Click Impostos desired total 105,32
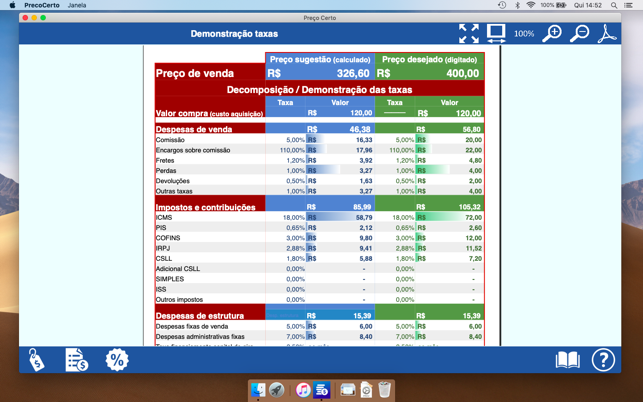643x402 pixels. [470, 207]
